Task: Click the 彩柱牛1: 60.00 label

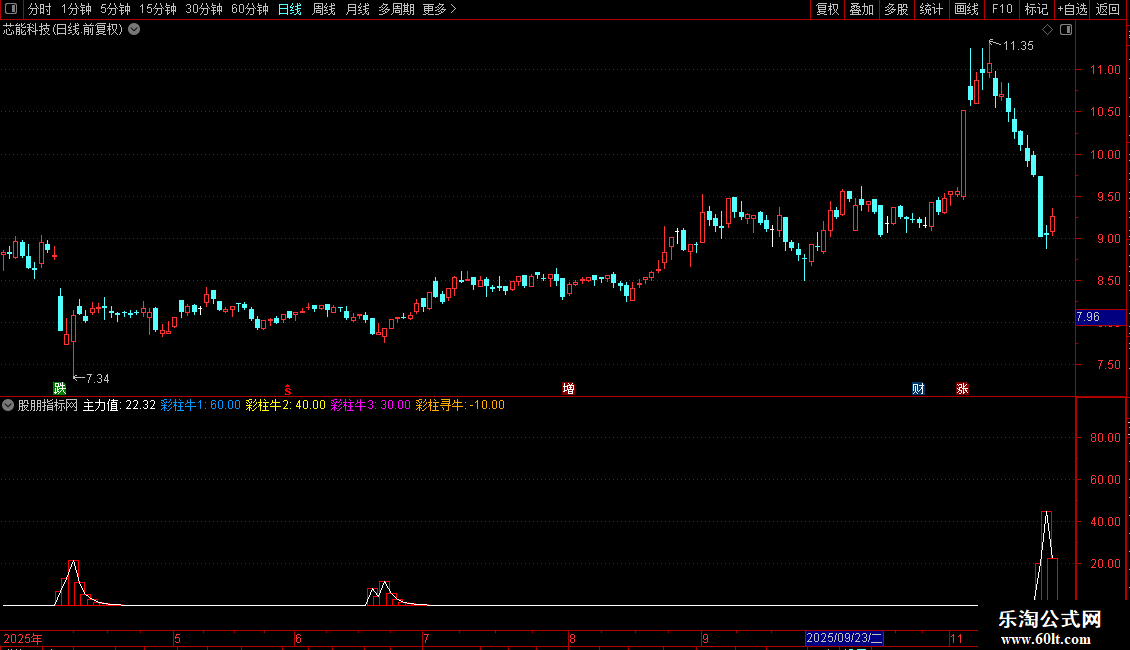Action: pos(200,405)
